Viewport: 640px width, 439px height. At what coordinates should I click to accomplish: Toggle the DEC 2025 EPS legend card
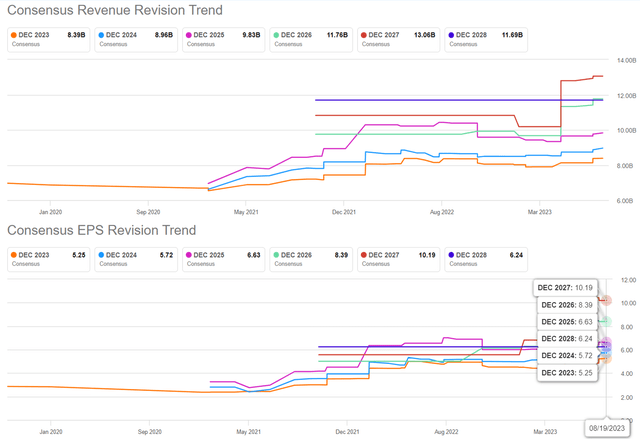click(x=224, y=259)
